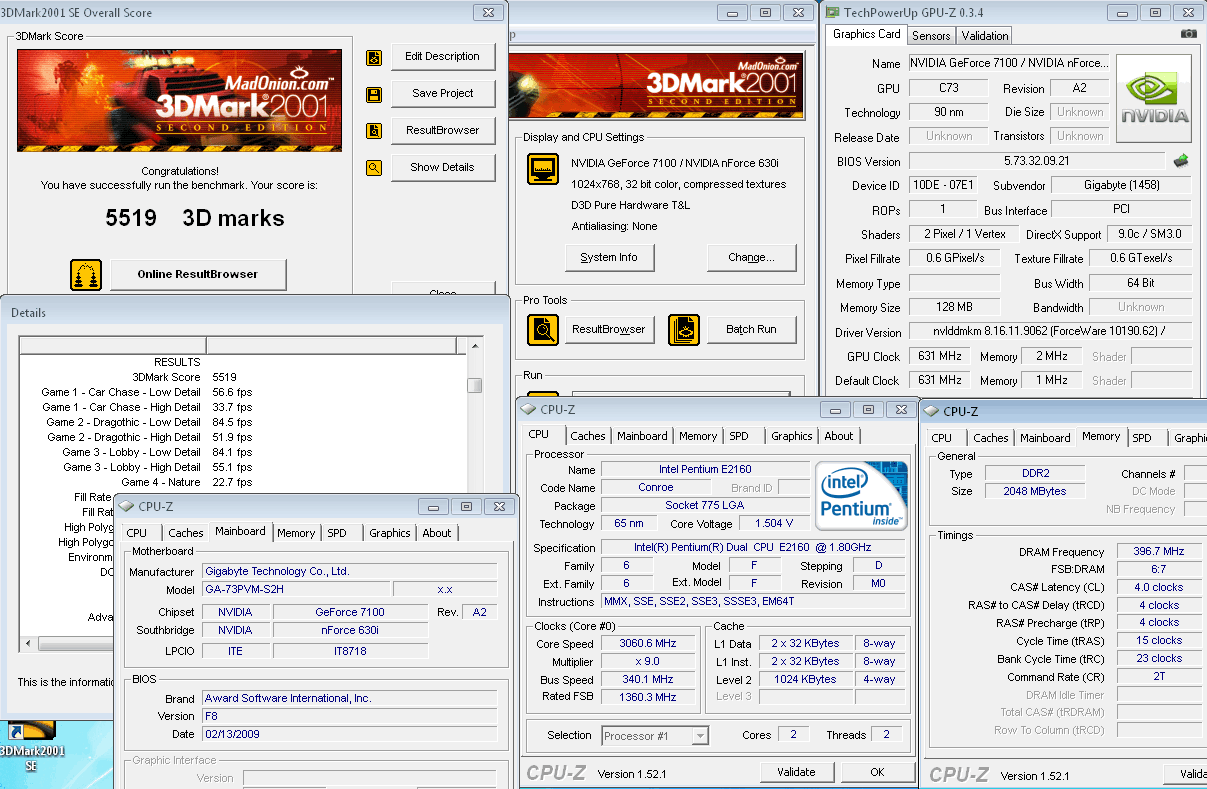Open Graphics tab in CPU-Z Mainboard window

390,533
